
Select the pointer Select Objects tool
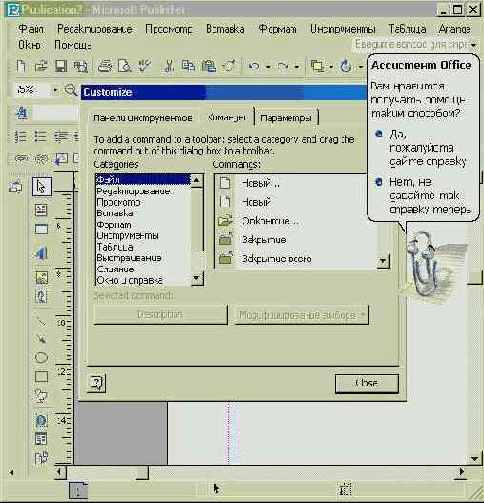tap(42, 186)
